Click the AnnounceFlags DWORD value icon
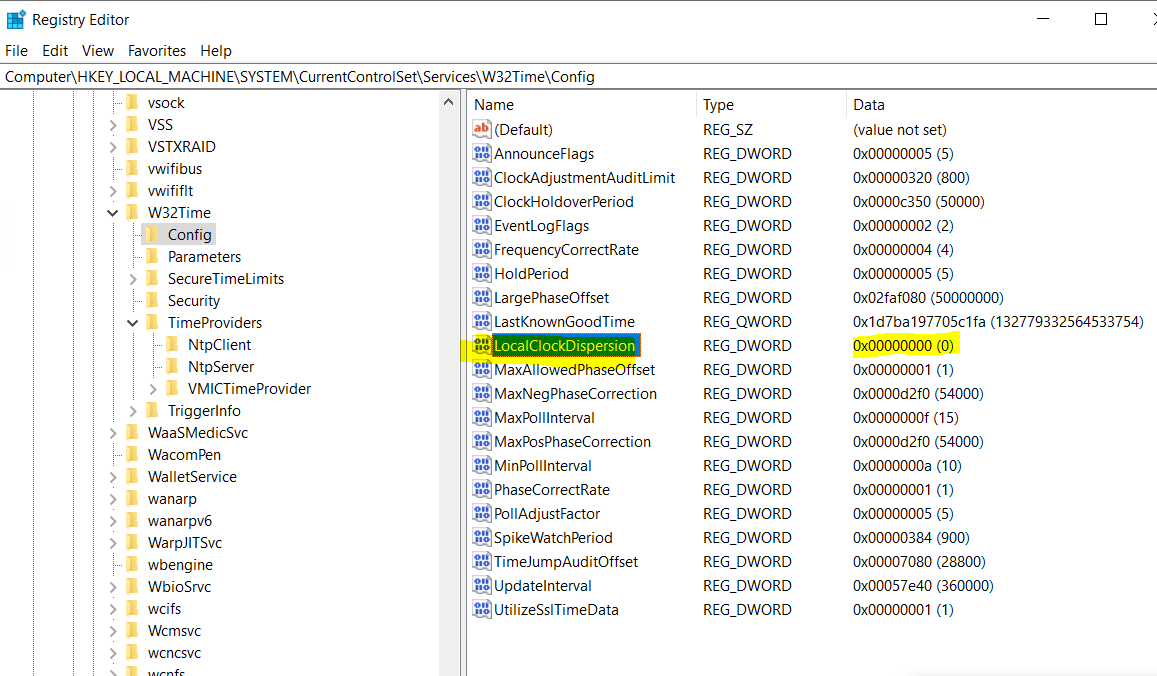 point(482,154)
